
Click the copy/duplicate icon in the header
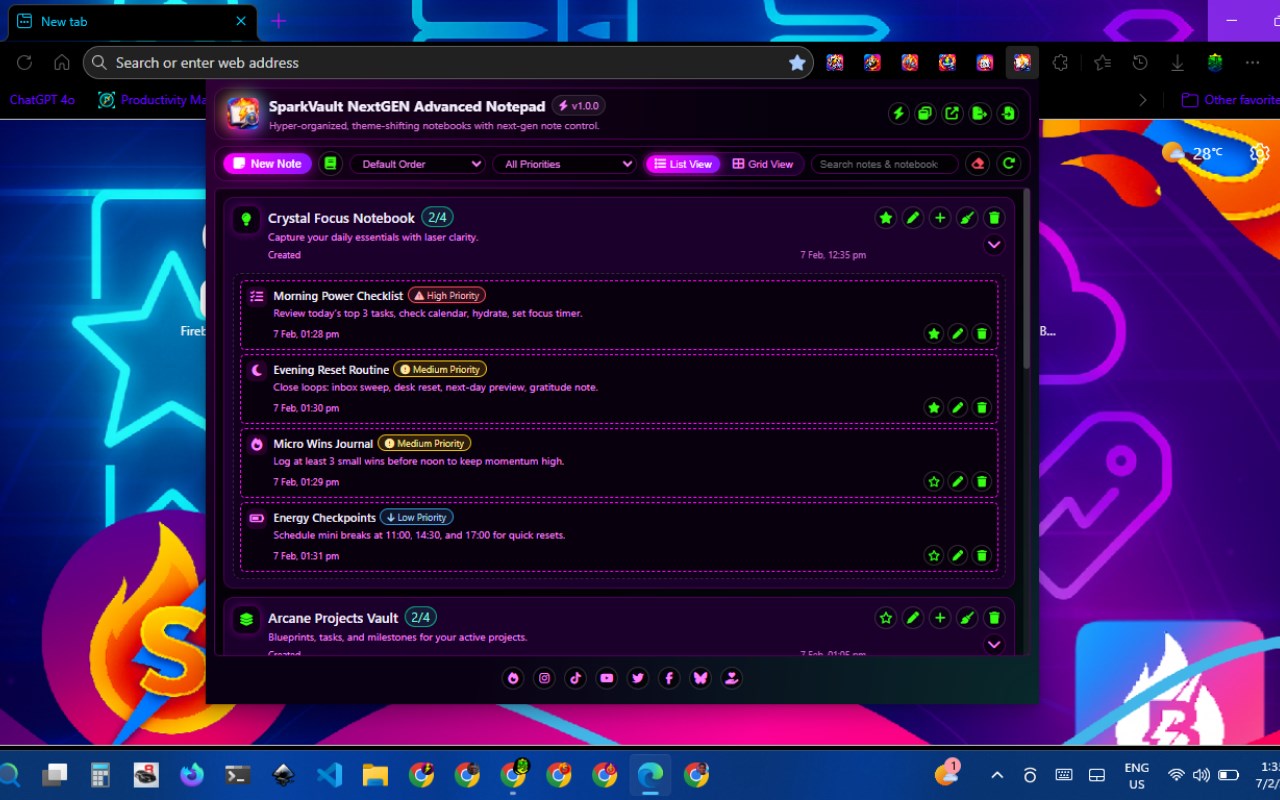pos(925,113)
